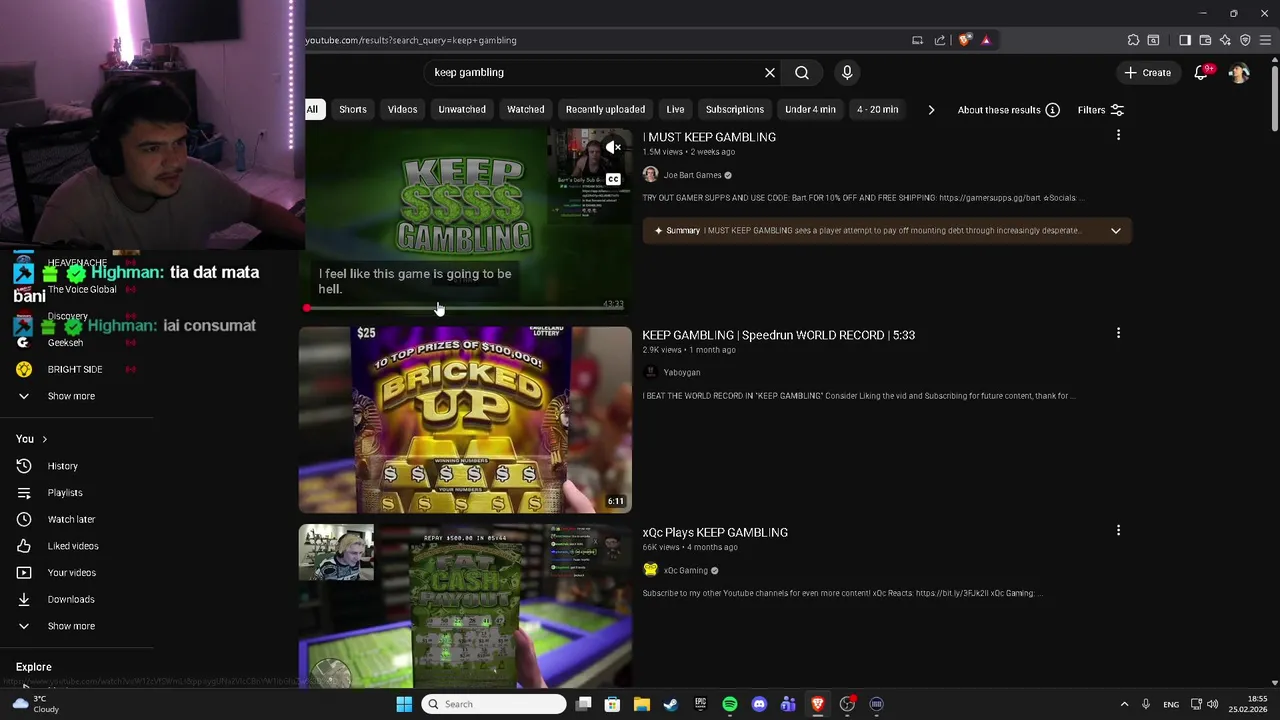The width and height of the screenshot is (1280, 720).
Task: Open Geekseh subscription
Action: coord(65,343)
